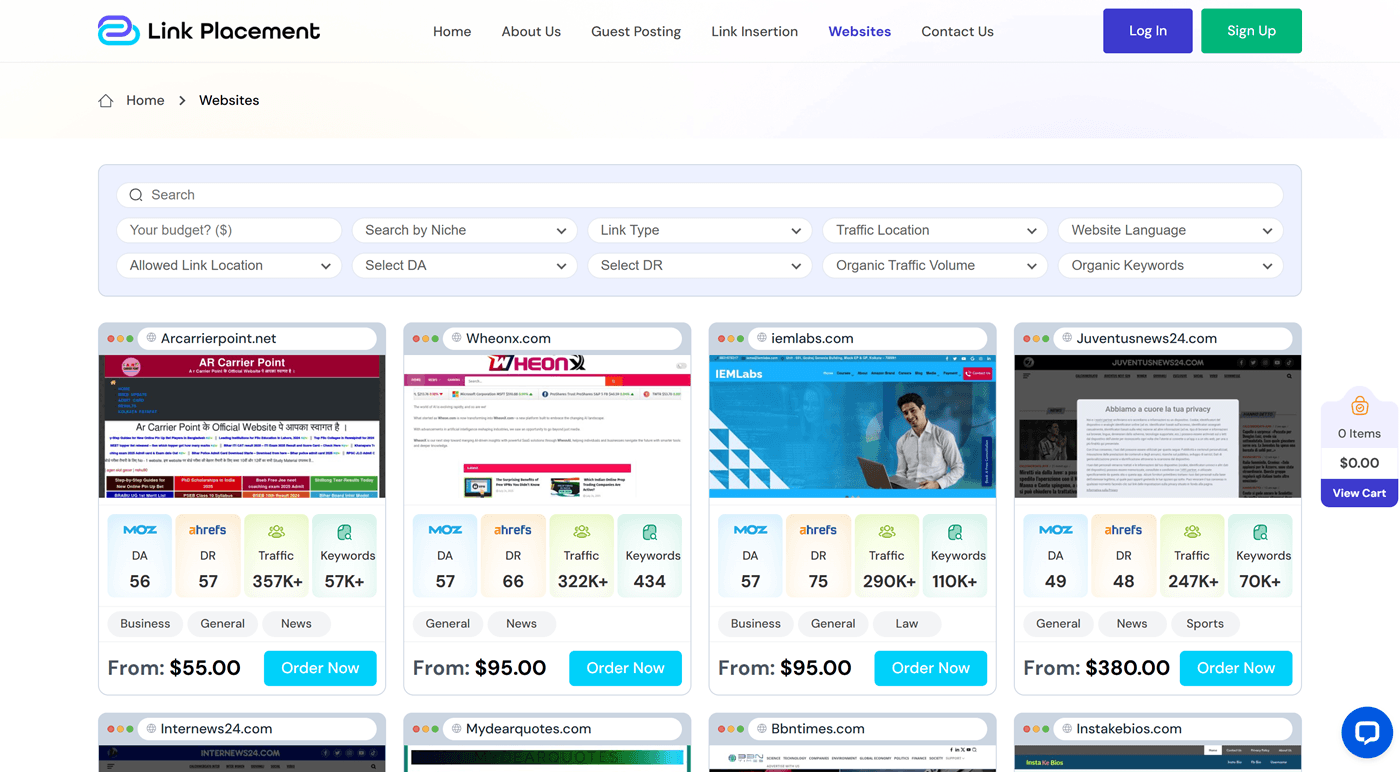
Task: Click the Traffic icon on Juventusnews24 card
Action: point(1191,532)
